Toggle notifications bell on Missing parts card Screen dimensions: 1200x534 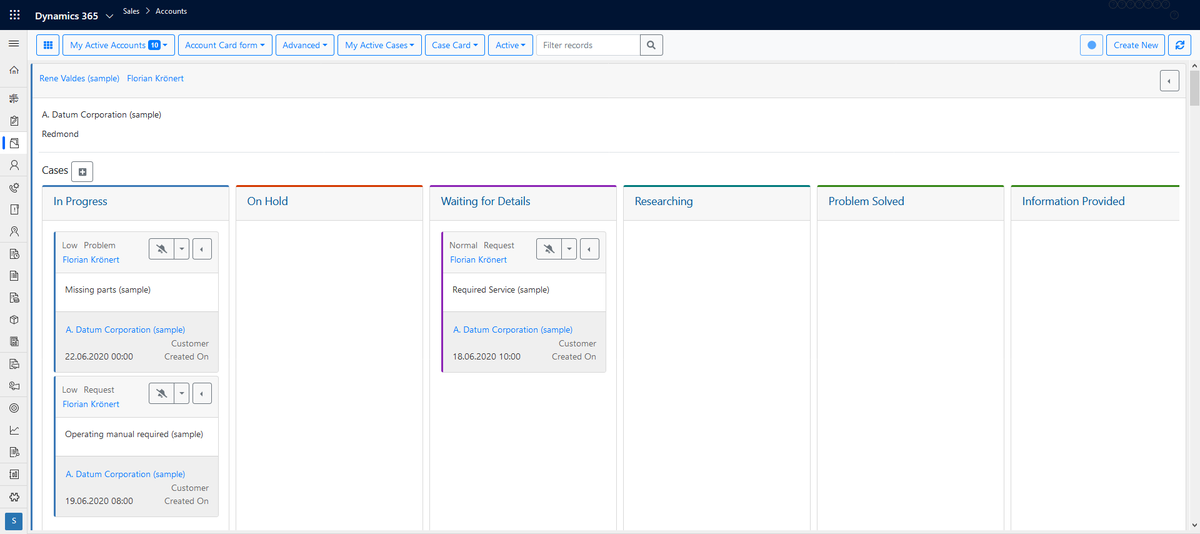point(160,249)
